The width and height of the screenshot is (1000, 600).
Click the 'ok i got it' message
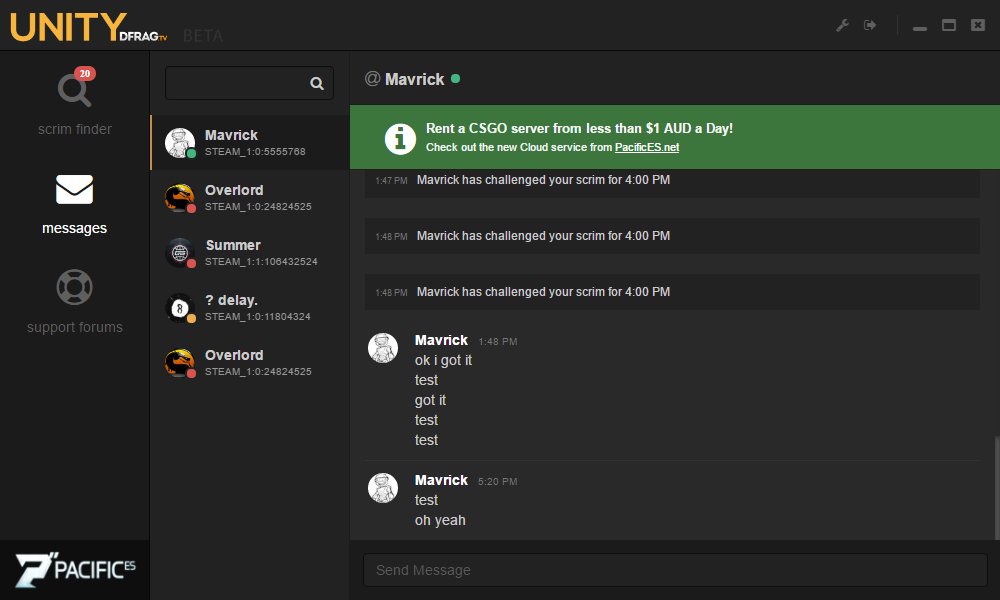pyautogui.click(x=443, y=360)
